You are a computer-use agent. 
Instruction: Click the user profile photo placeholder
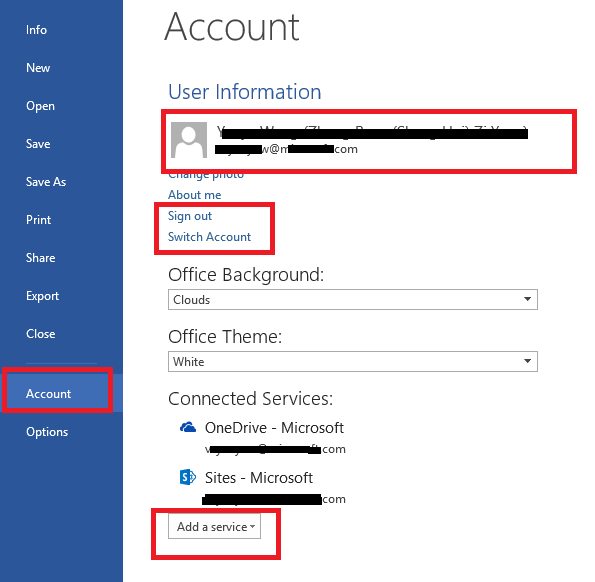click(x=189, y=140)
